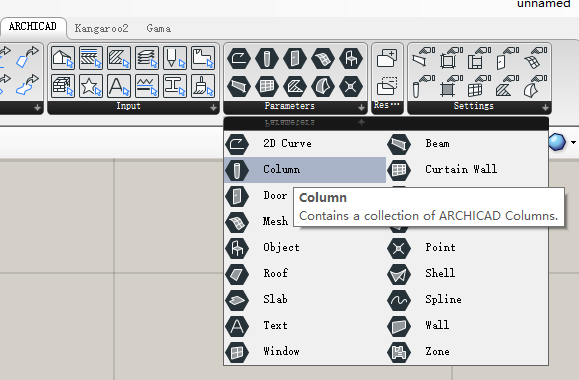This screenshot has height=380, width=579.
Task: Switch to the ARCHICAD ribbon tab
Action: point(33,27)
